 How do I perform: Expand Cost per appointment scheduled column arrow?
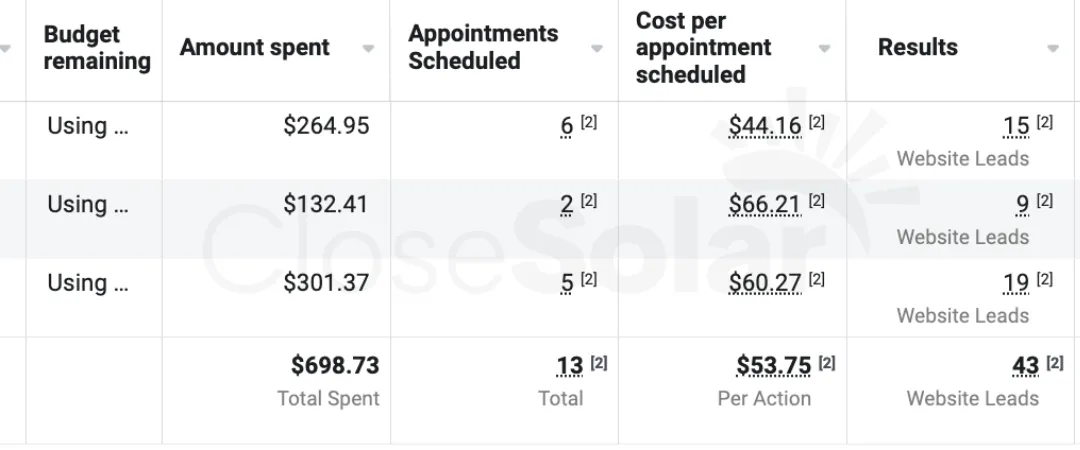click(824, 48)
